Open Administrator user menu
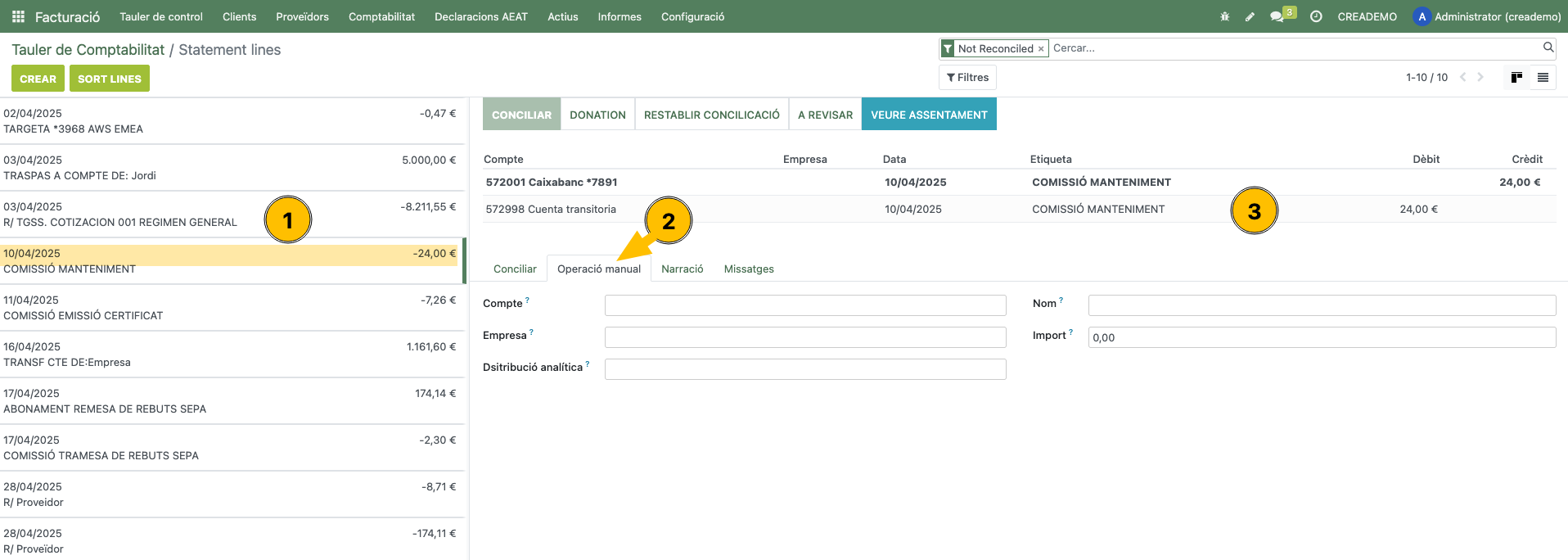The width and height of the screenshot is (1568, 560). coord(1487,16)
